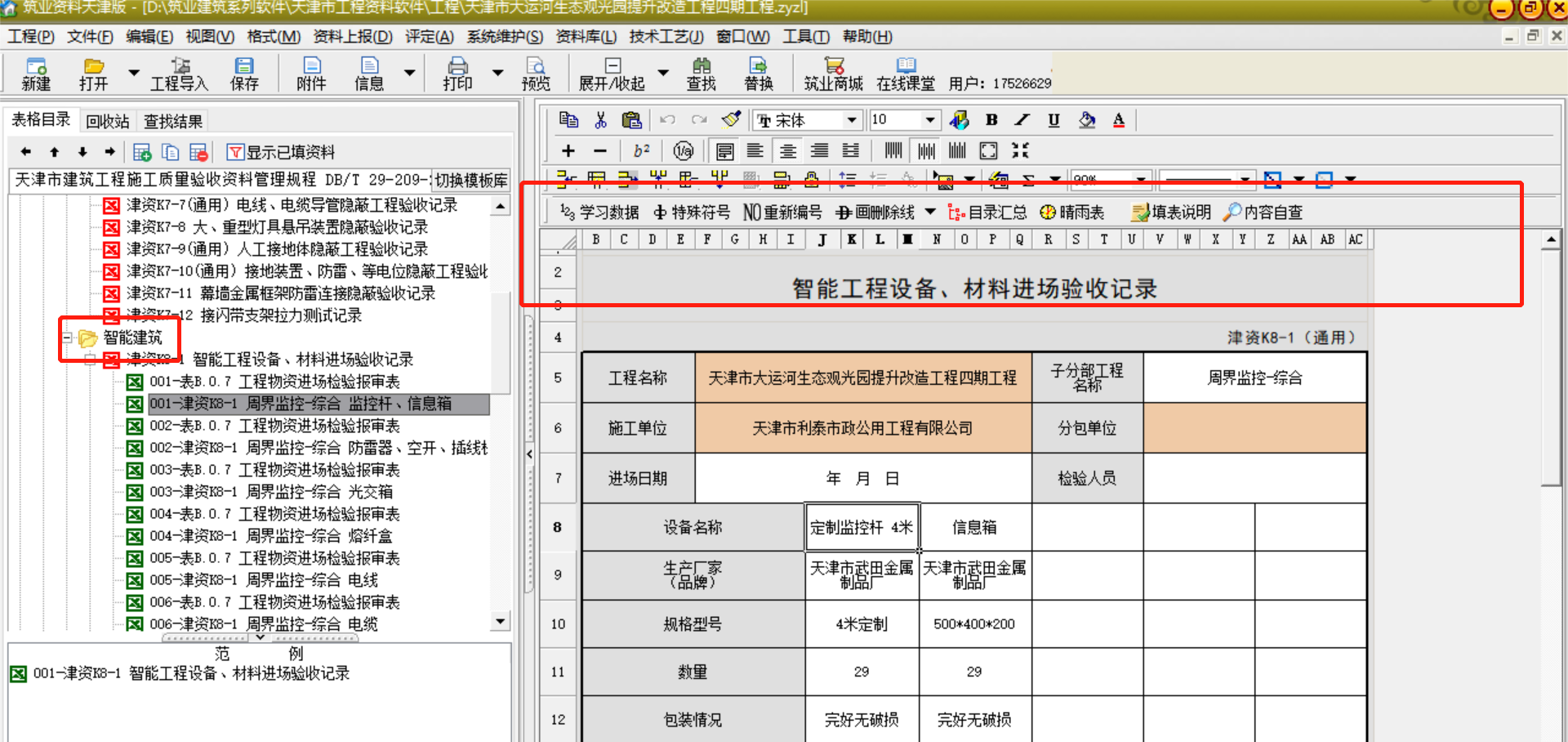
Task: Switch to the 查找结果 tab
Action: (x=173, y=122)
